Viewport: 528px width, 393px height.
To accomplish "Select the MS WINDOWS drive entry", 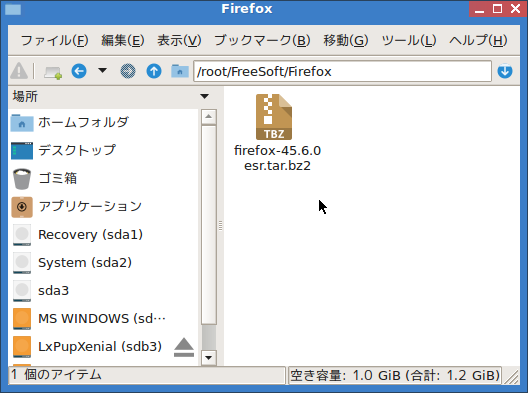I will coord(103,319).
